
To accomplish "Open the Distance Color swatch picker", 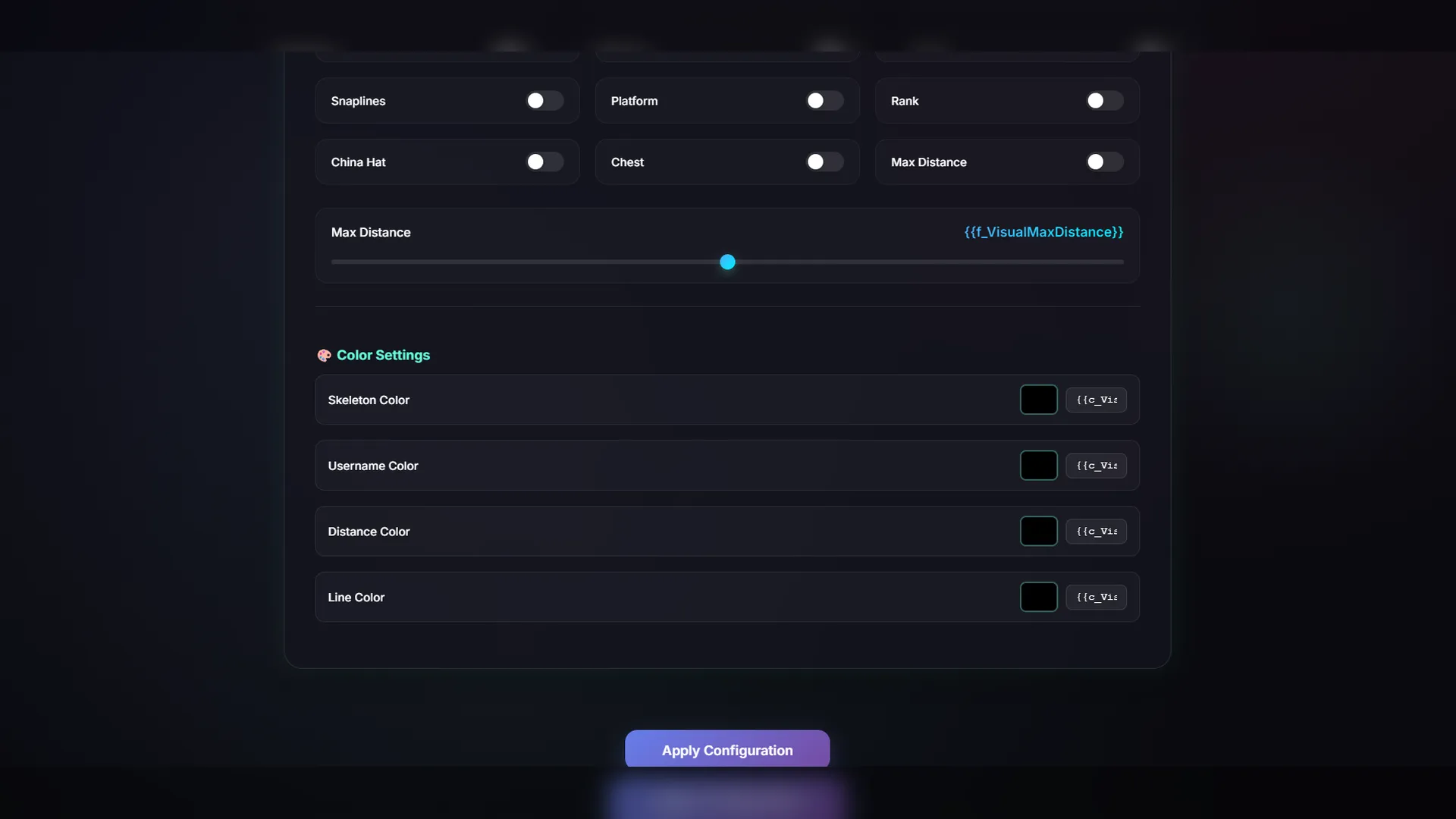I will (1038, 532).
